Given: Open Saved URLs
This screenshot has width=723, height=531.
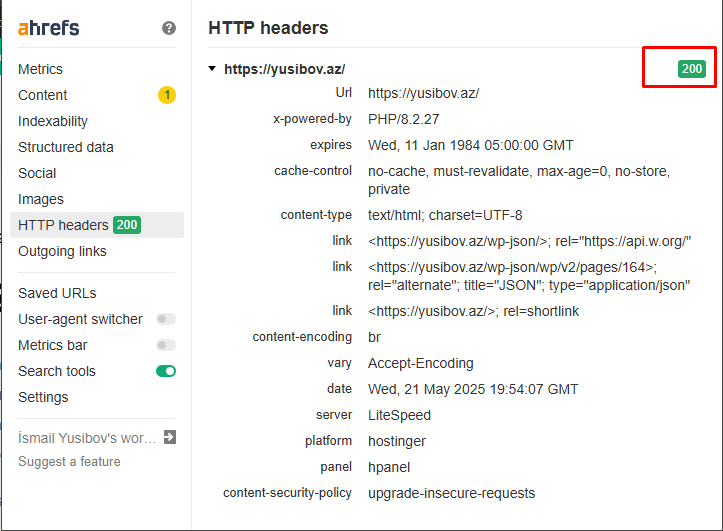Looking at the screenshot, I should 57,293.
